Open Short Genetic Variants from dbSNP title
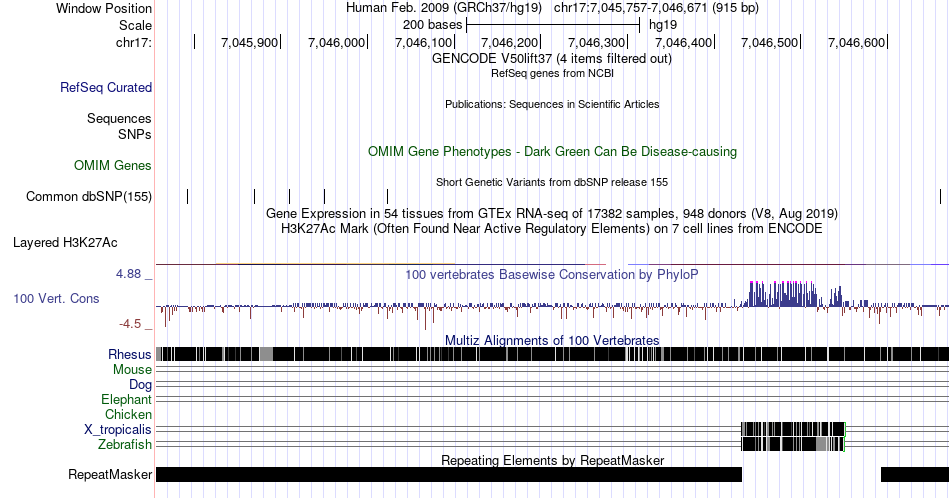 point(552,182)
